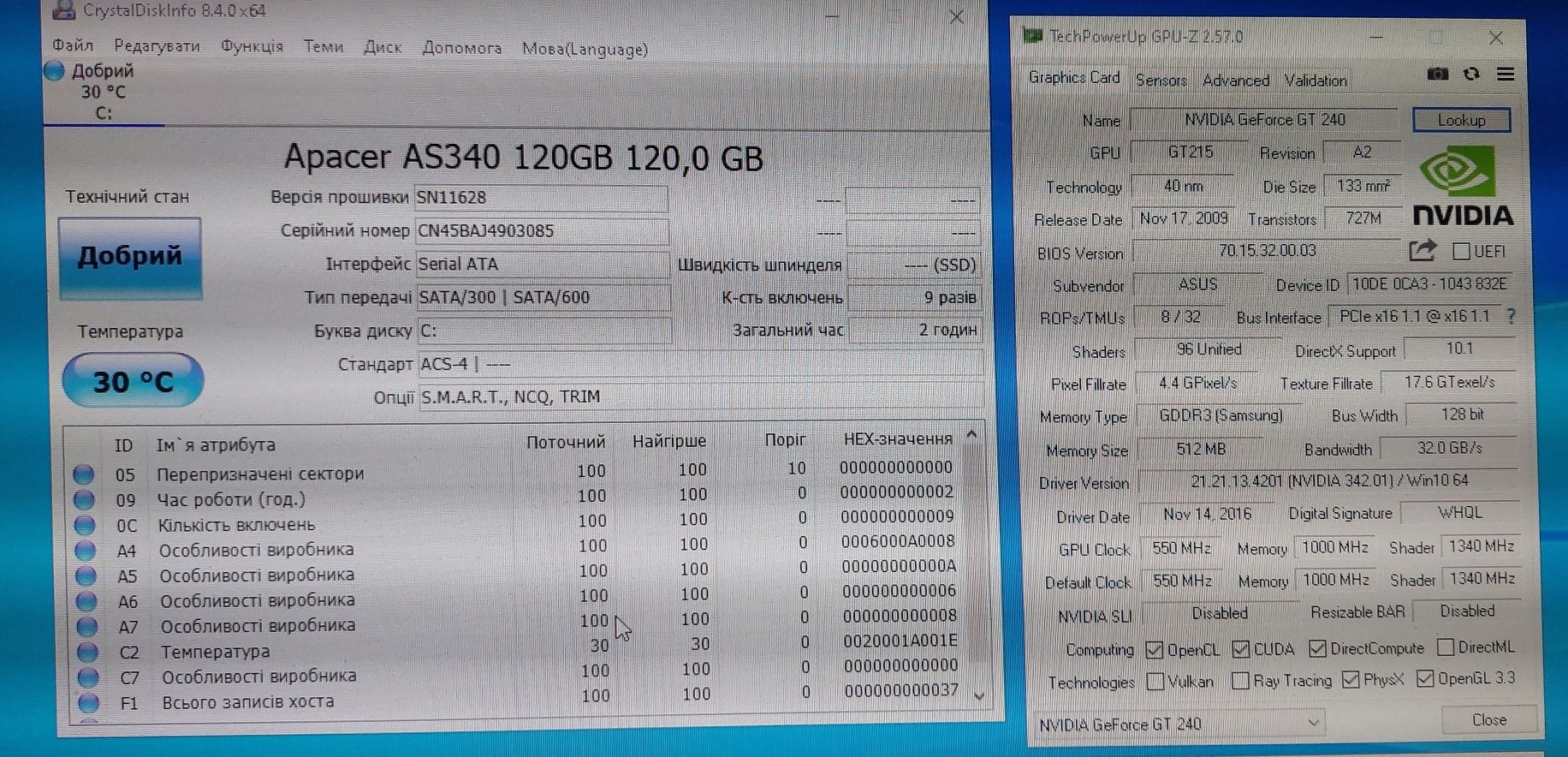
Task: Click status circle of attribute F1 row
Action: coord(88,703)
